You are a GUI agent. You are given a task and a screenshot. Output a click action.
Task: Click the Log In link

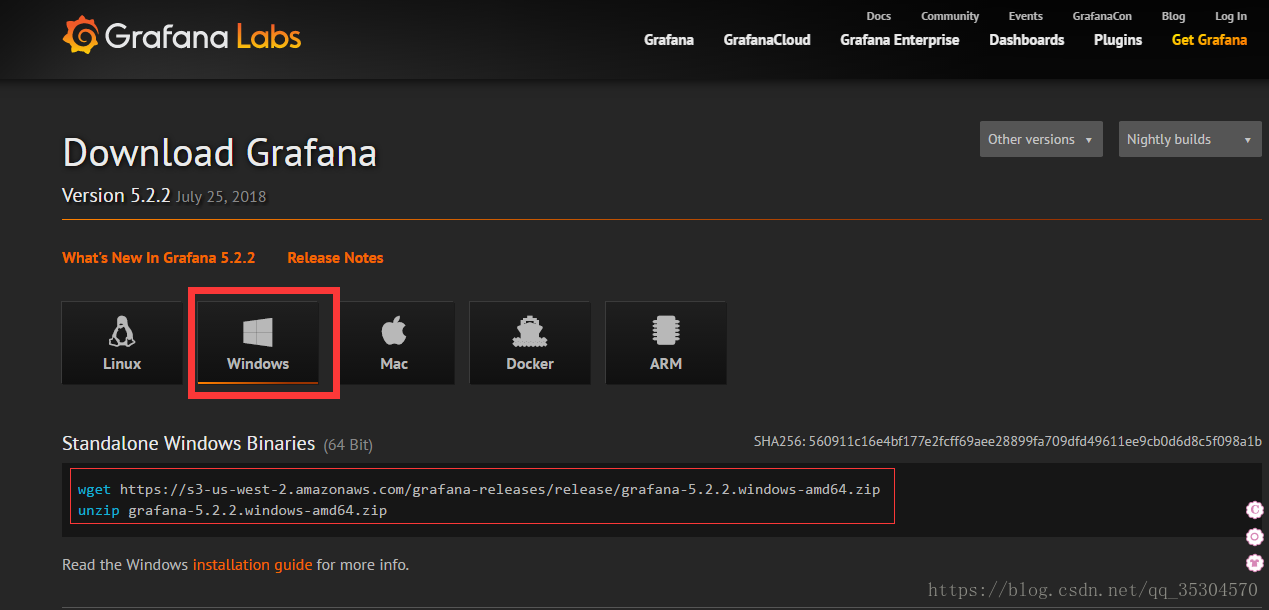(1231, 16)
